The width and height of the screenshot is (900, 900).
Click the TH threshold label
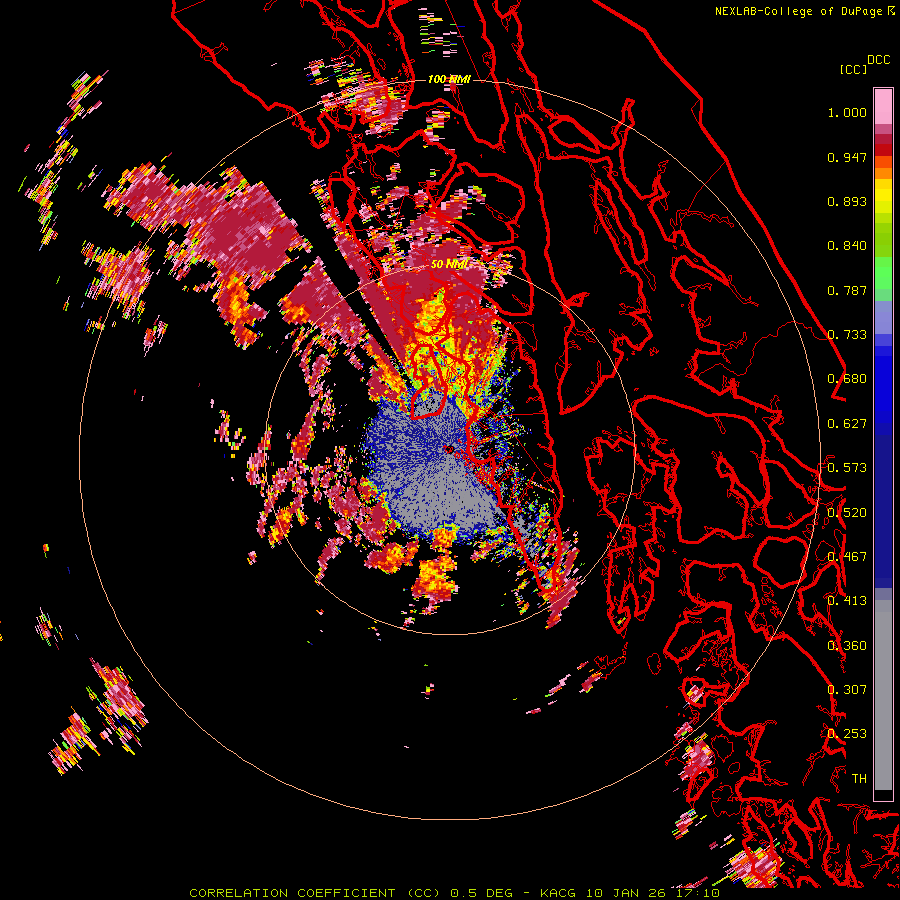pyautogui.click(x=859, y=779)
